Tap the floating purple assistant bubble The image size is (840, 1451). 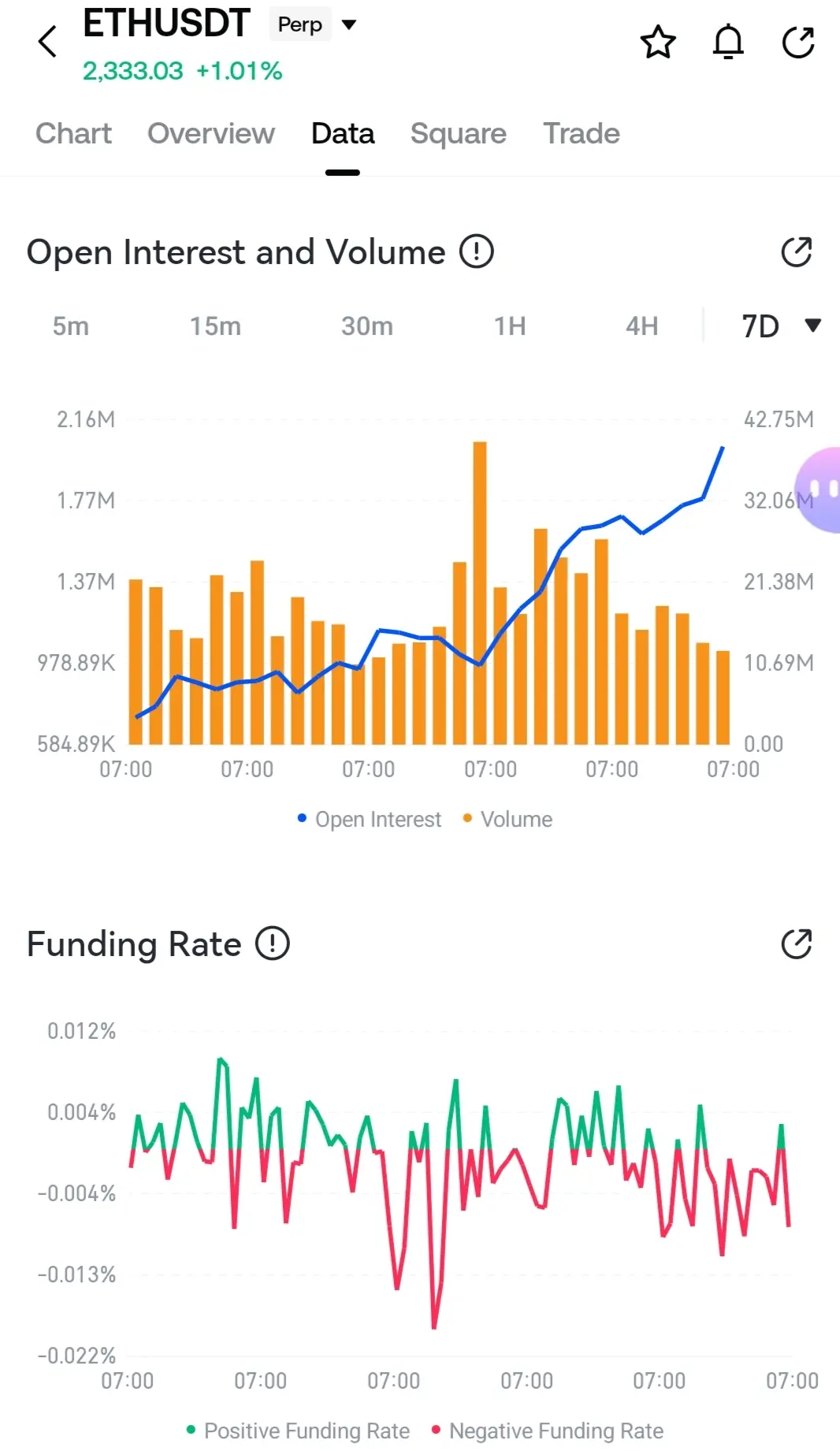click(x=818, y=490)
